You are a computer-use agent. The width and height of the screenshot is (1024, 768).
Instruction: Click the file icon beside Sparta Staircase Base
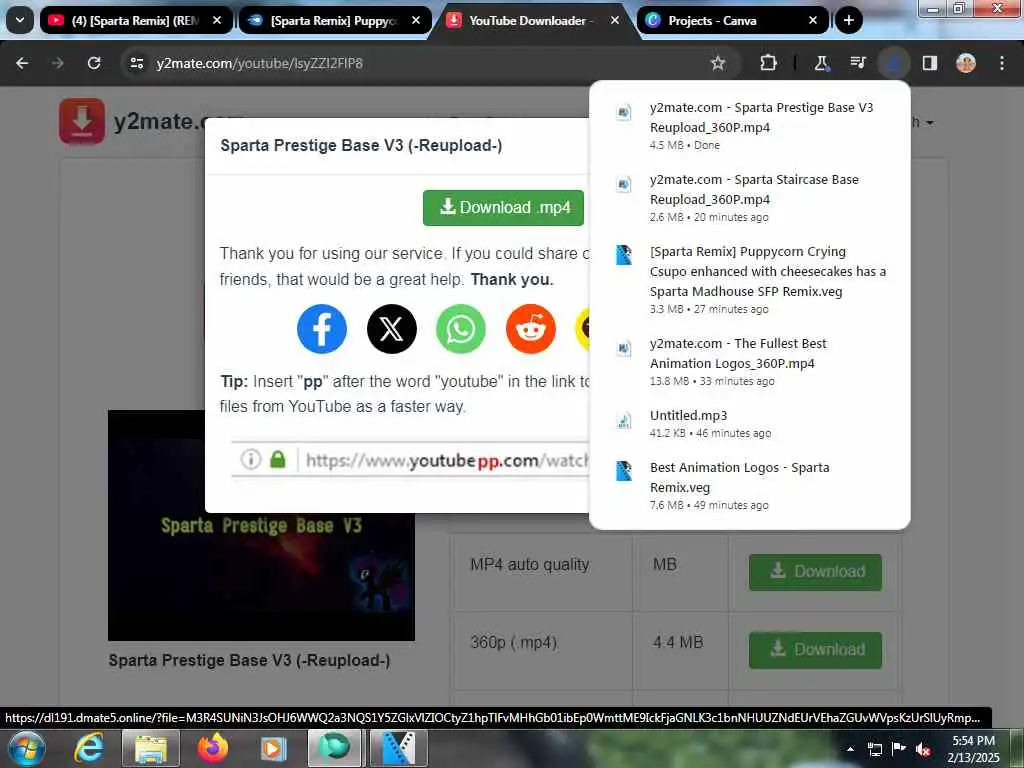624,184
